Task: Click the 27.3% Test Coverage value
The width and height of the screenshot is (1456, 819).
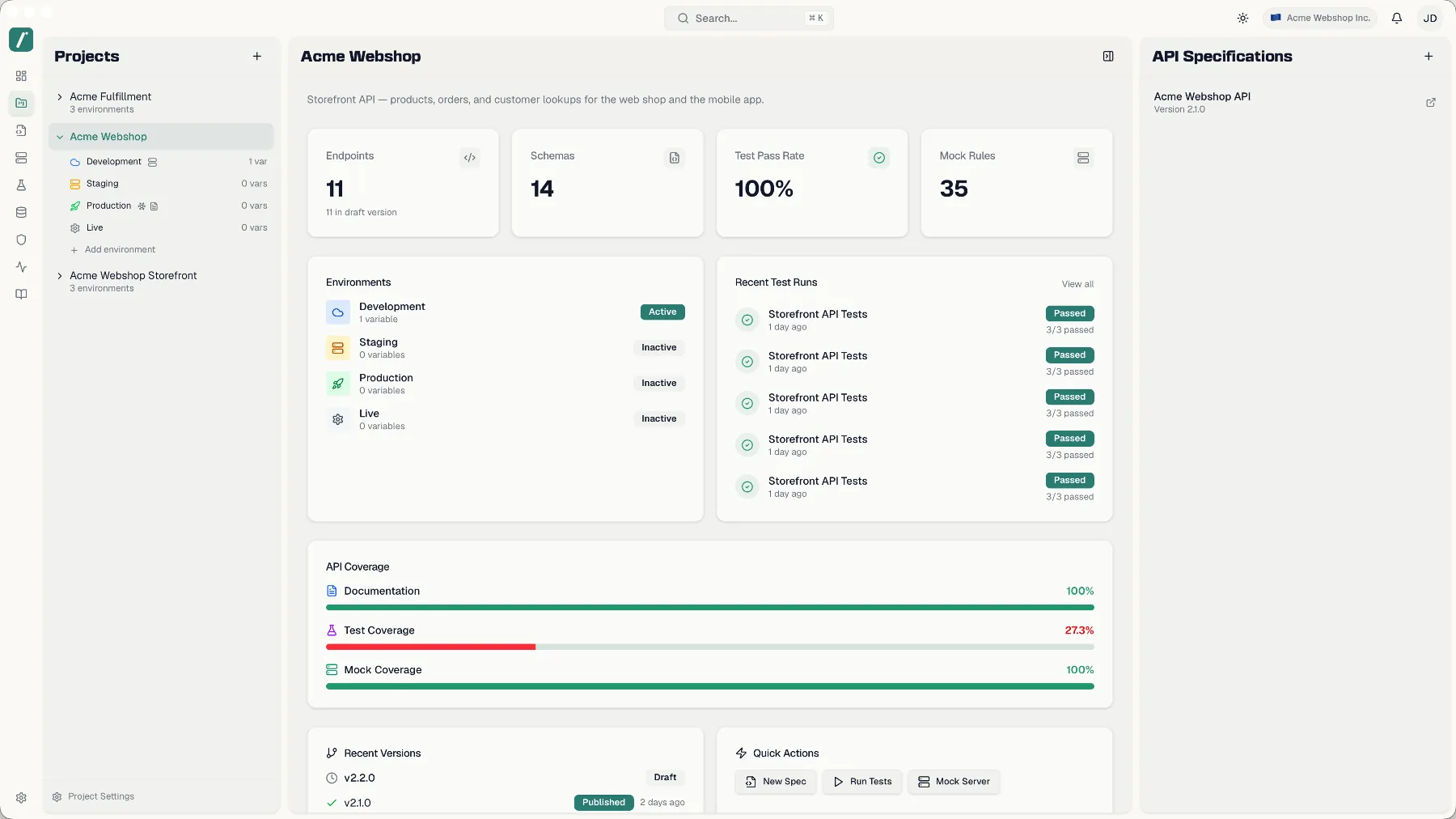Action: point(1079,630)
